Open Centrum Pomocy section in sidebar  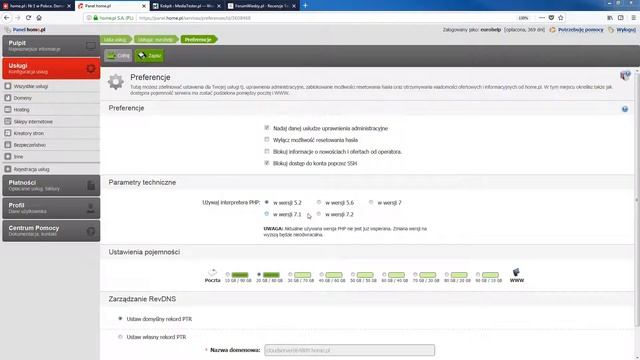click(51, 231)
